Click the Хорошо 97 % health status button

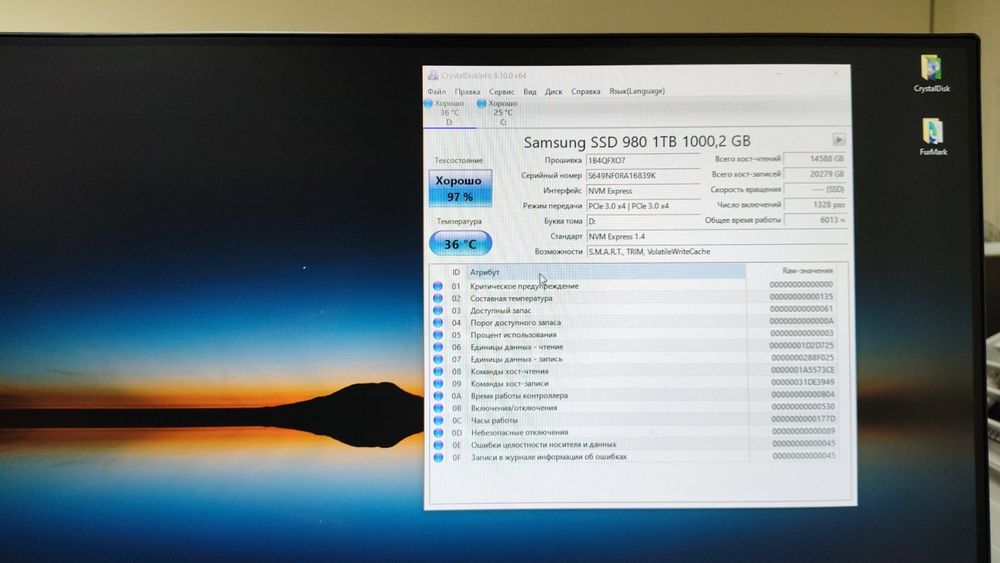(460, 188)
